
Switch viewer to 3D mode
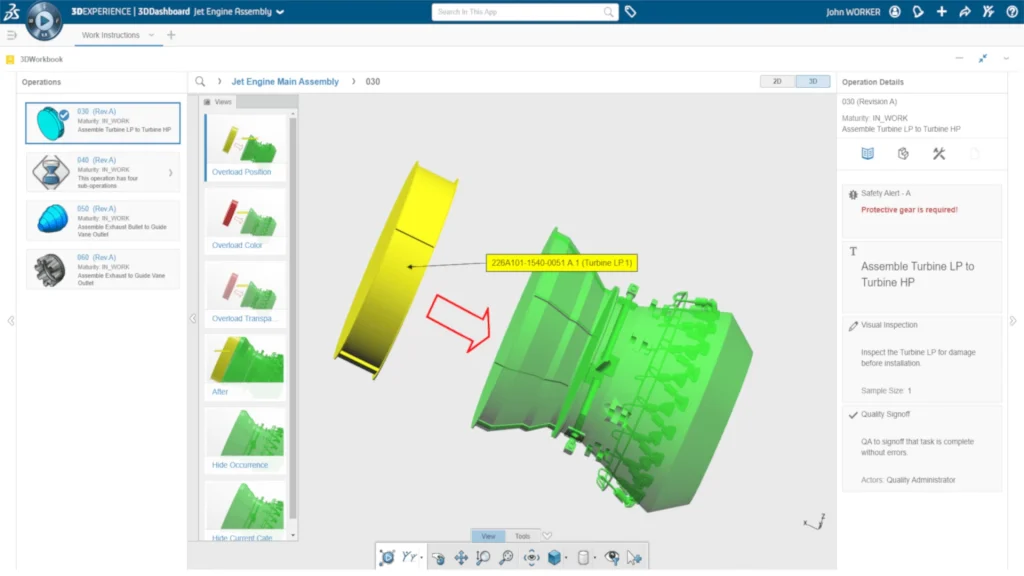click(x=813, y=82)
